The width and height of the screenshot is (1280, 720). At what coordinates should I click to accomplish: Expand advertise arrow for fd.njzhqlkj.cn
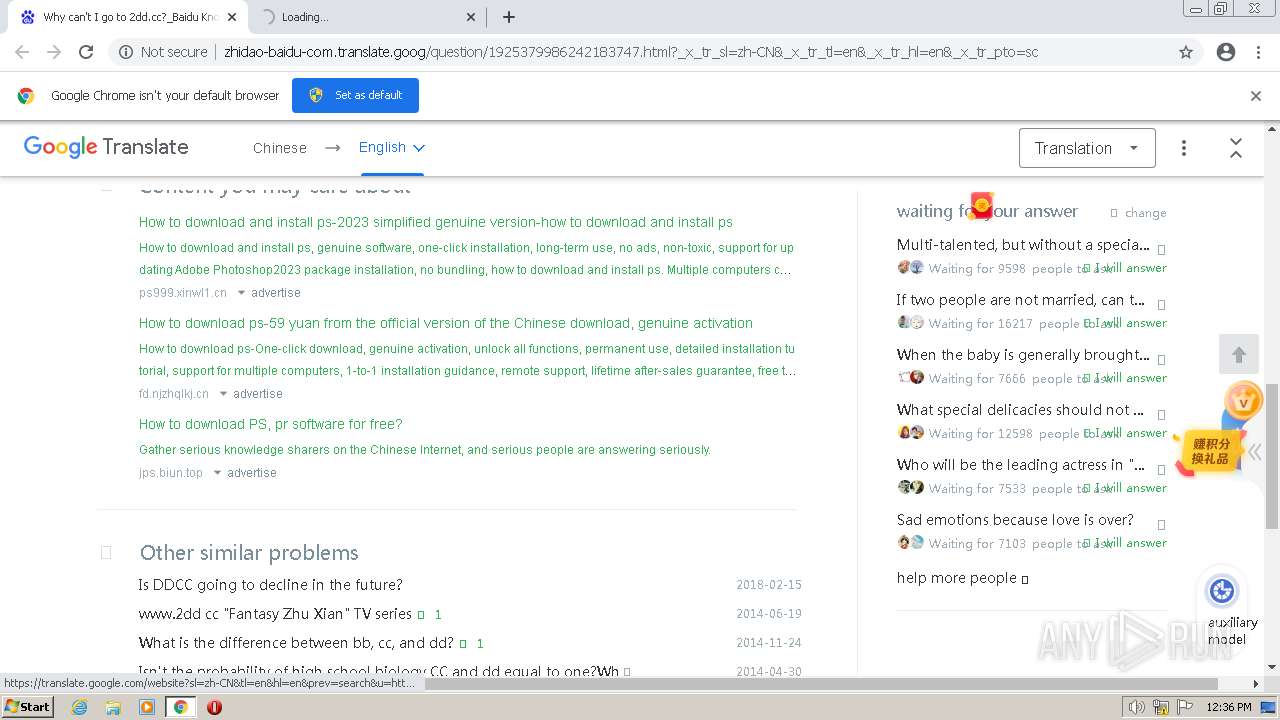click(x=224, y=394)
